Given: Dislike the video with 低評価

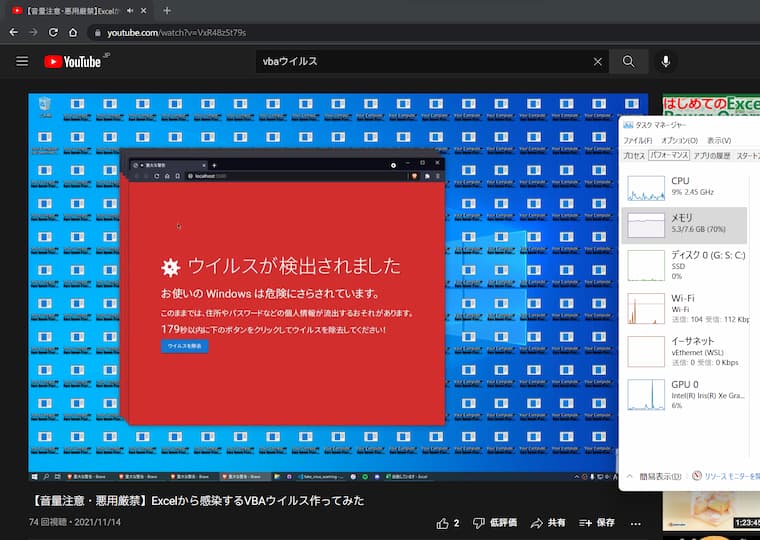Looking at the screenshot, I should pyautogui.click(x=494, y=523).
